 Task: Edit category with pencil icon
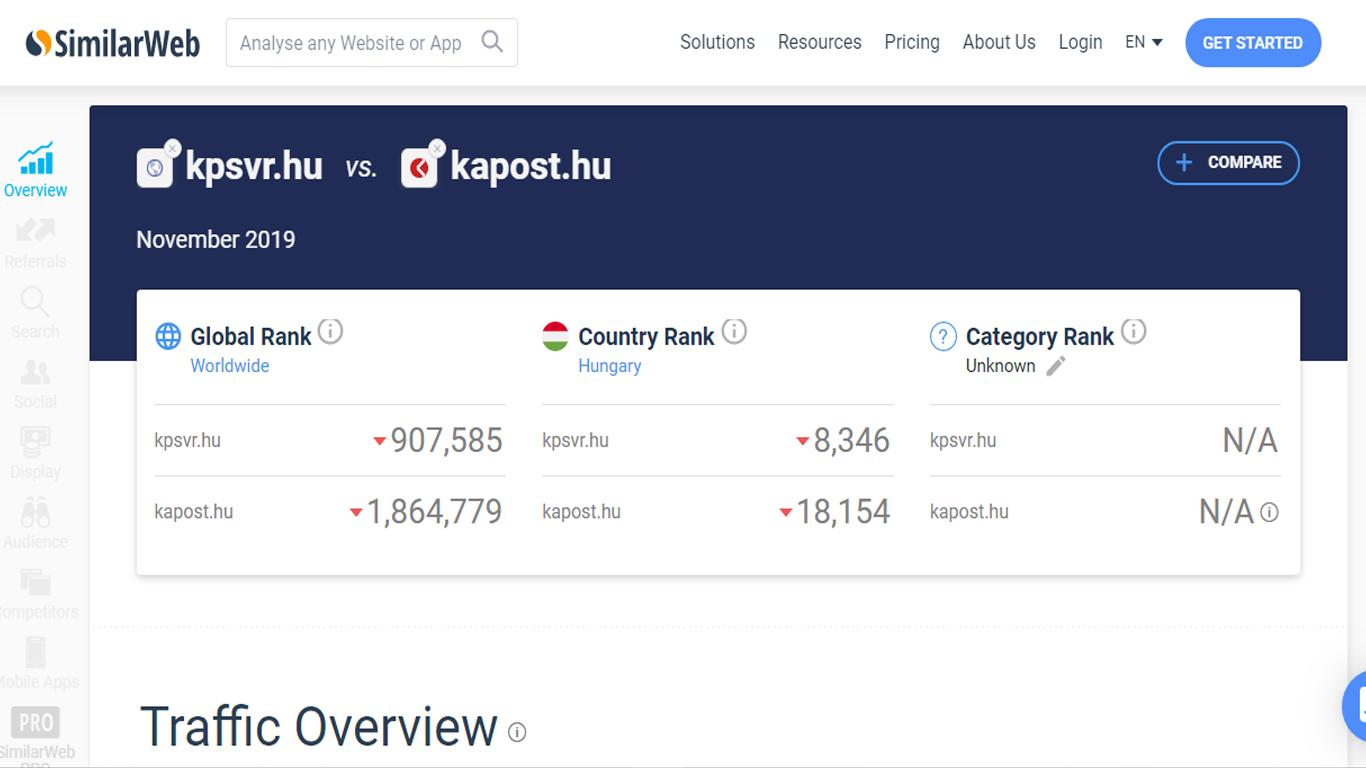[x=1056, y=366]
